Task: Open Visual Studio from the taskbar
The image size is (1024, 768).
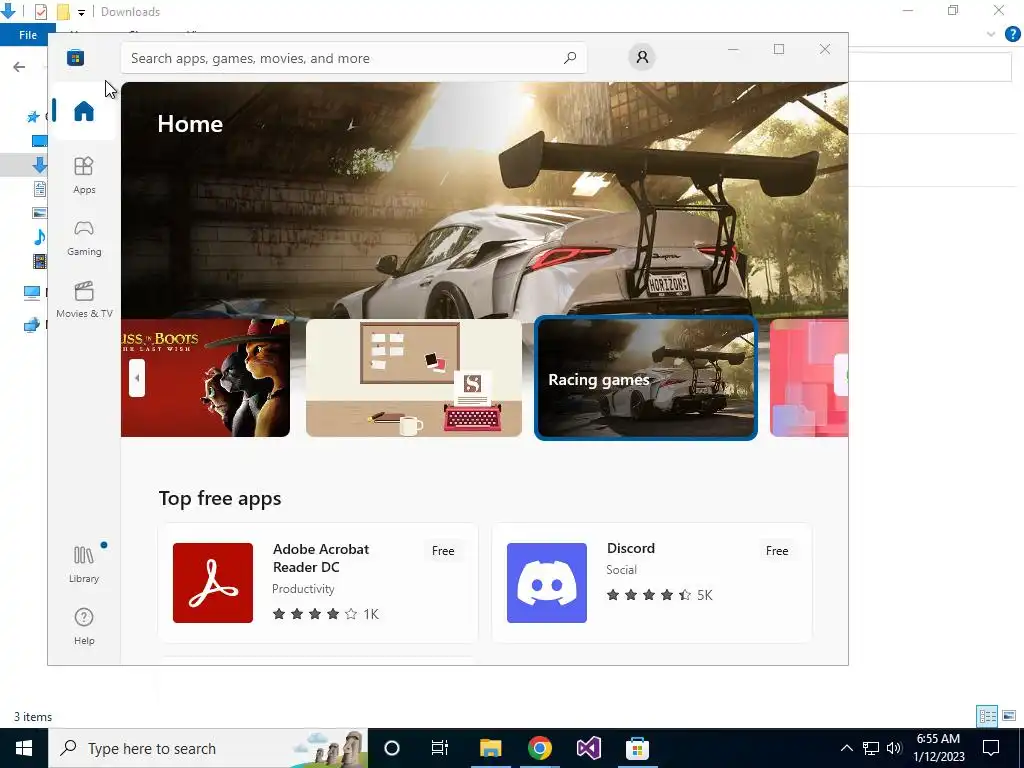Action: coord(588,748)
